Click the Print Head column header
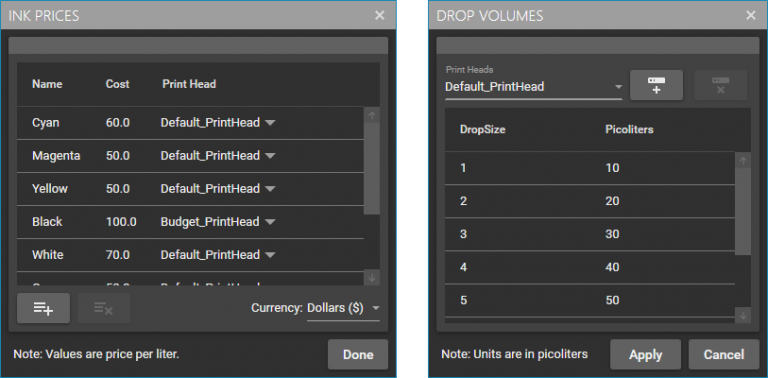 coord(189,84)
